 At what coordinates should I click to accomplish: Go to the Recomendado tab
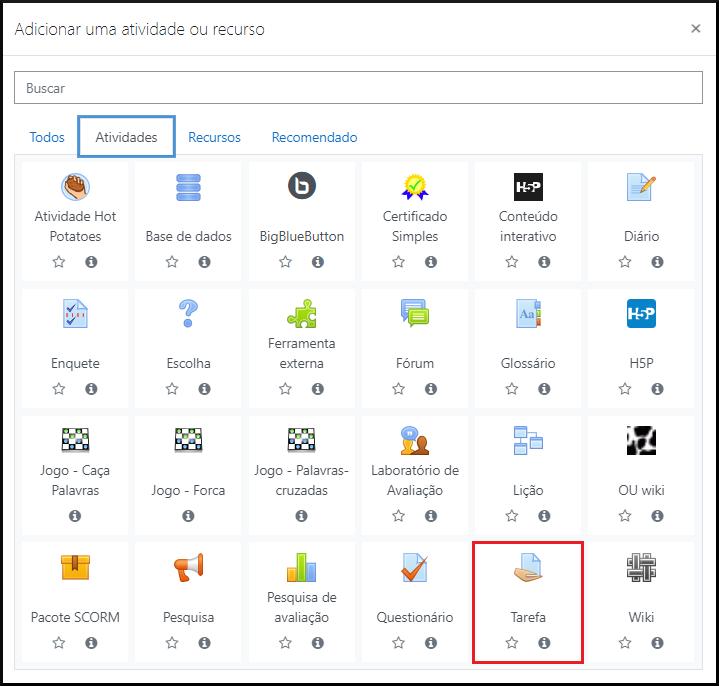pos(314,137)
